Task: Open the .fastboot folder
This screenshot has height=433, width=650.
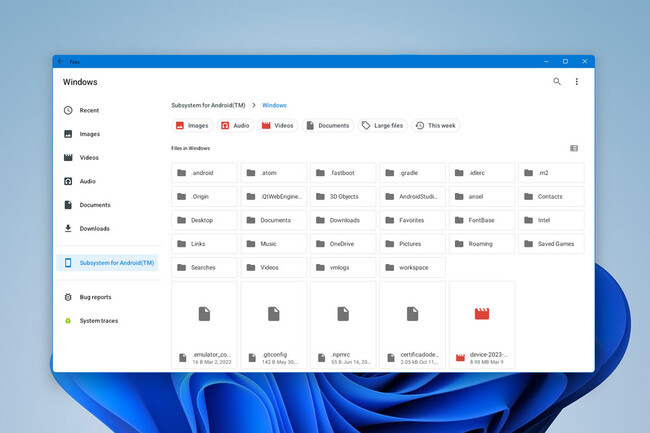Action: tap(343, 173)
